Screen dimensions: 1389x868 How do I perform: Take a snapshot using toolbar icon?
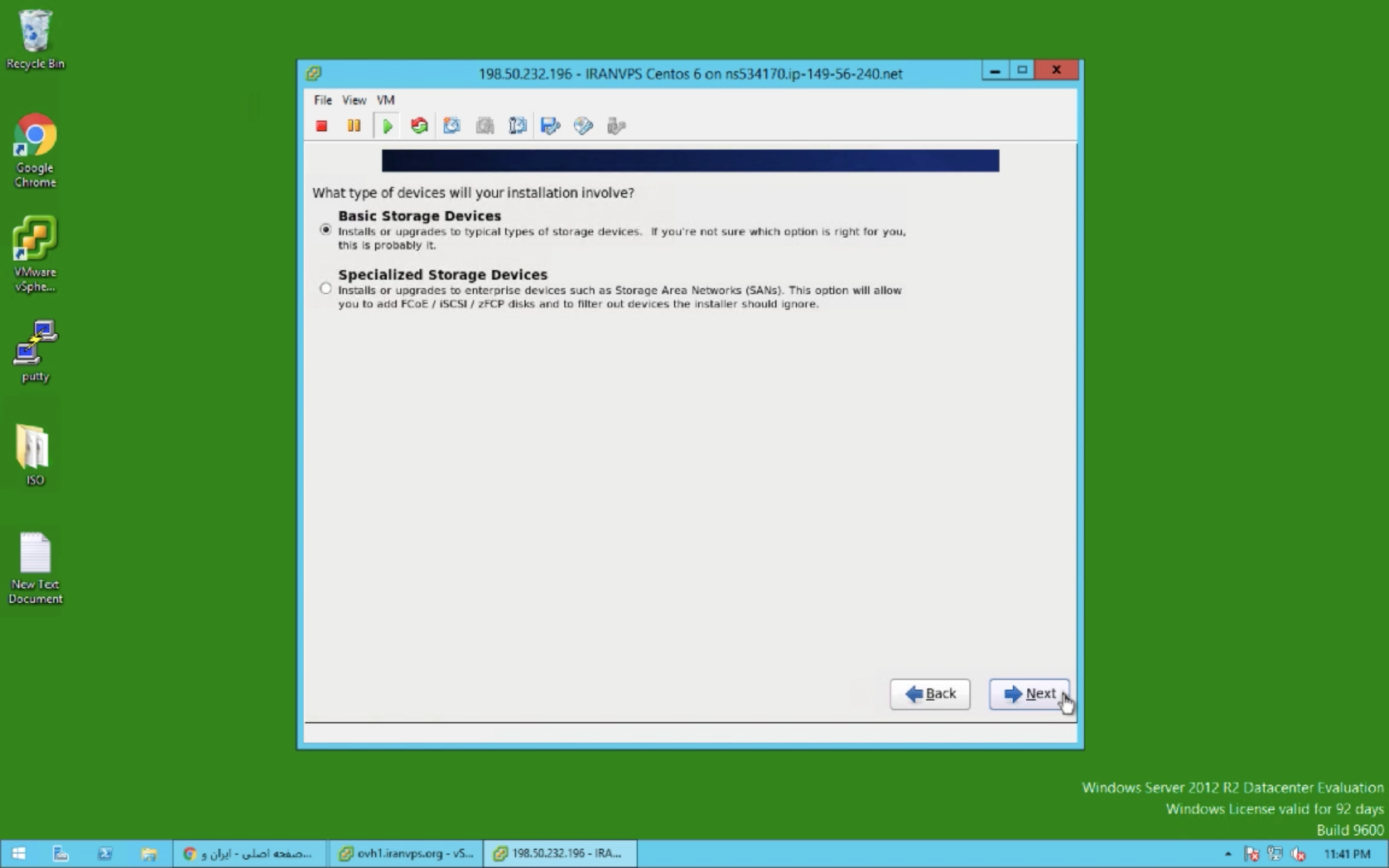tap(452, 126)
